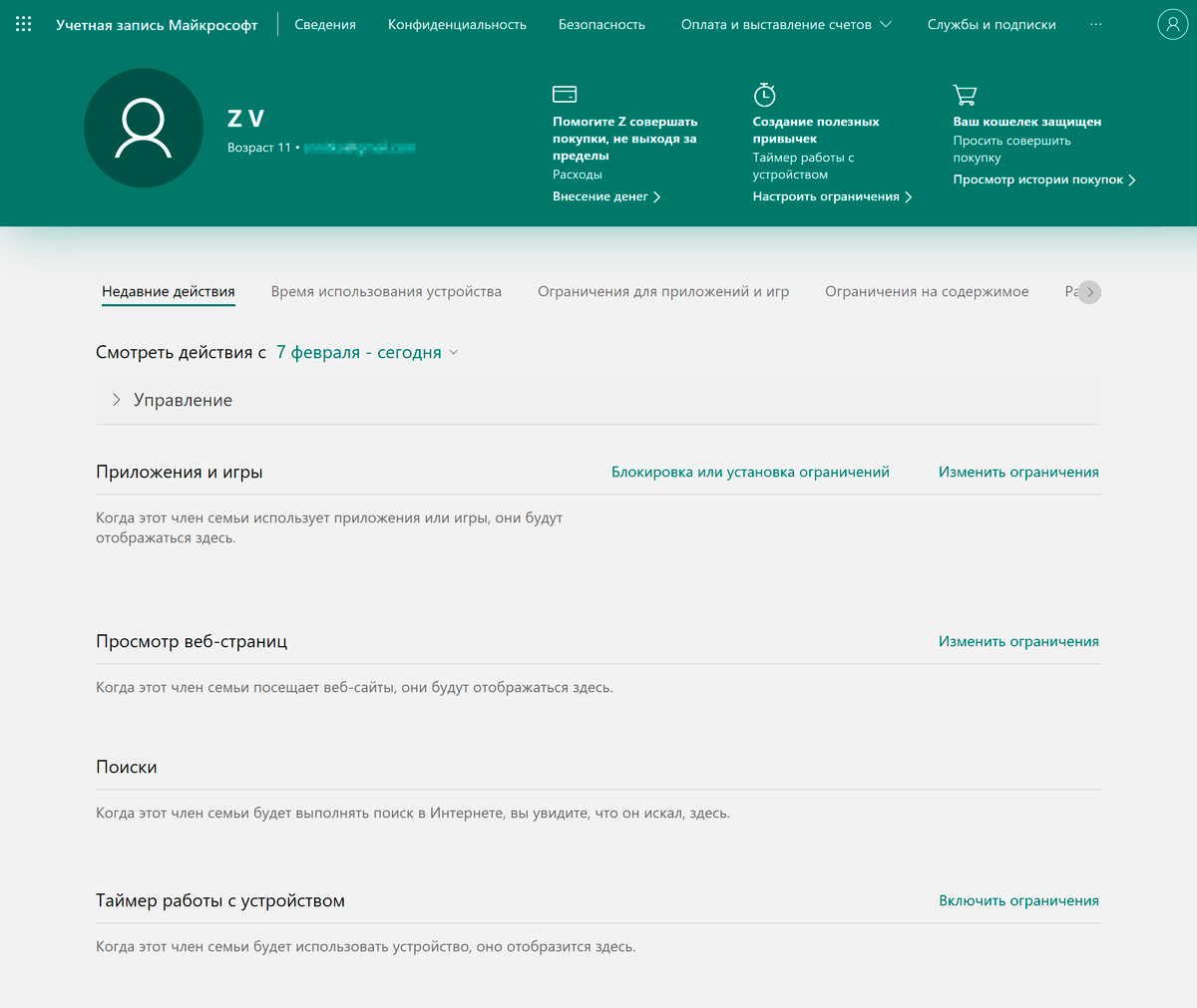Click Помогите Z совершать покупки card heading

(x=625, y=139)
